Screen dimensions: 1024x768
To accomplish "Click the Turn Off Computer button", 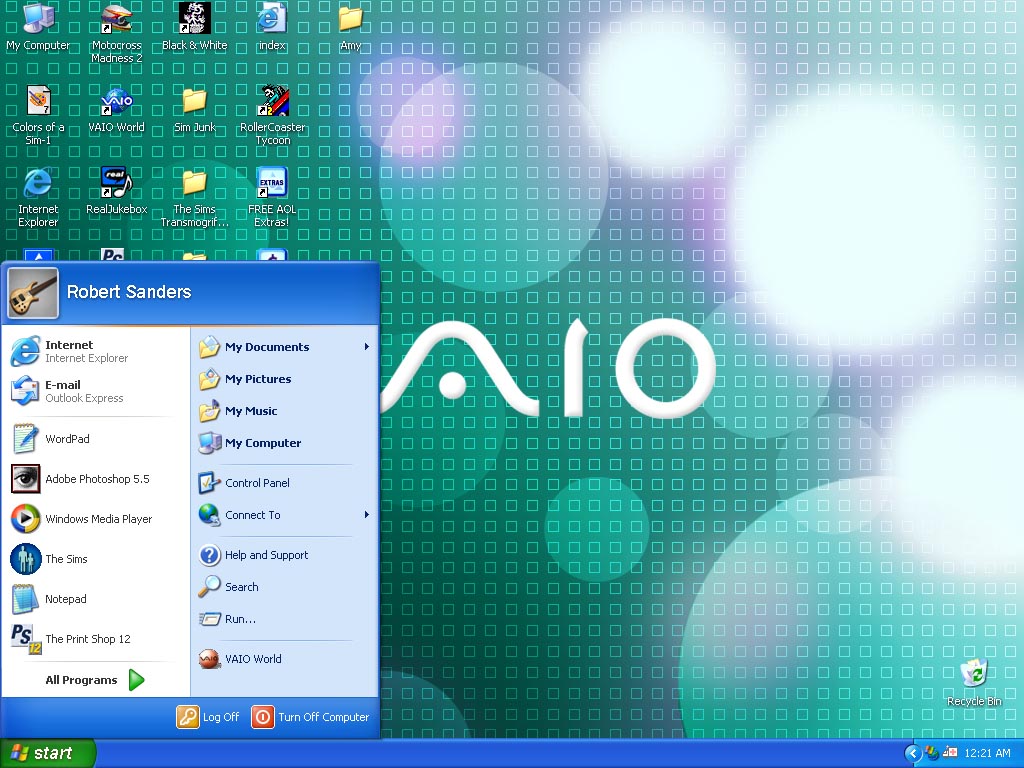I will [x=310, y=717].
